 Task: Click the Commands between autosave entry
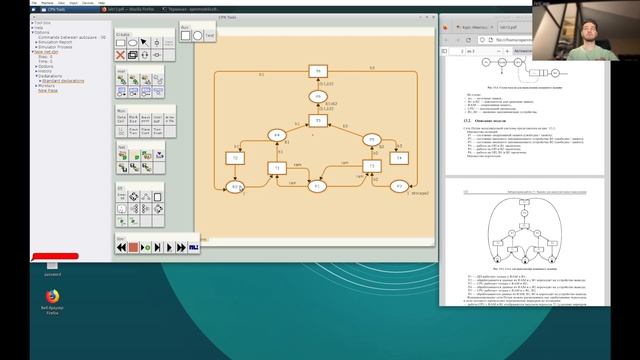[72, 37]
